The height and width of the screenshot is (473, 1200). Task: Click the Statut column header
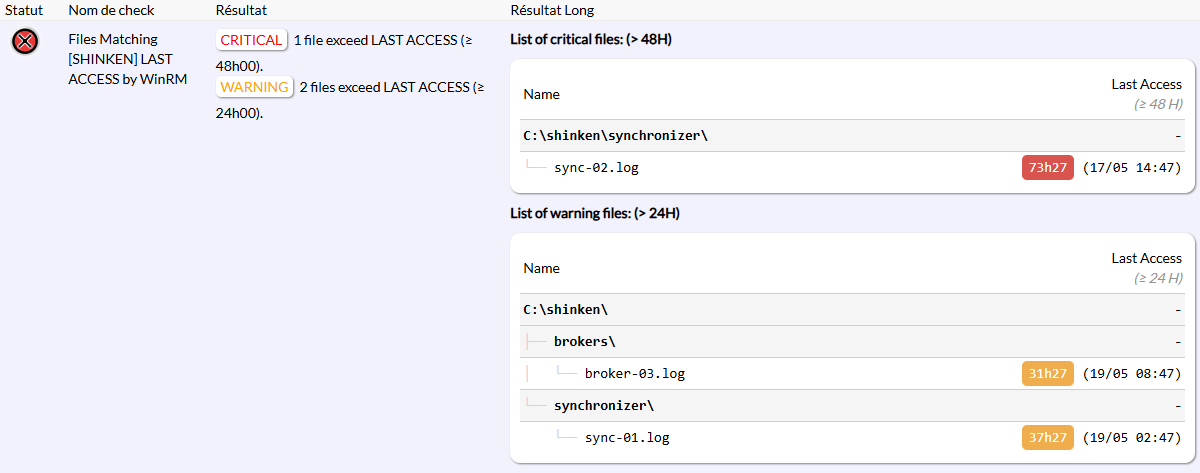pyautogui.click(x=24, y=10)
